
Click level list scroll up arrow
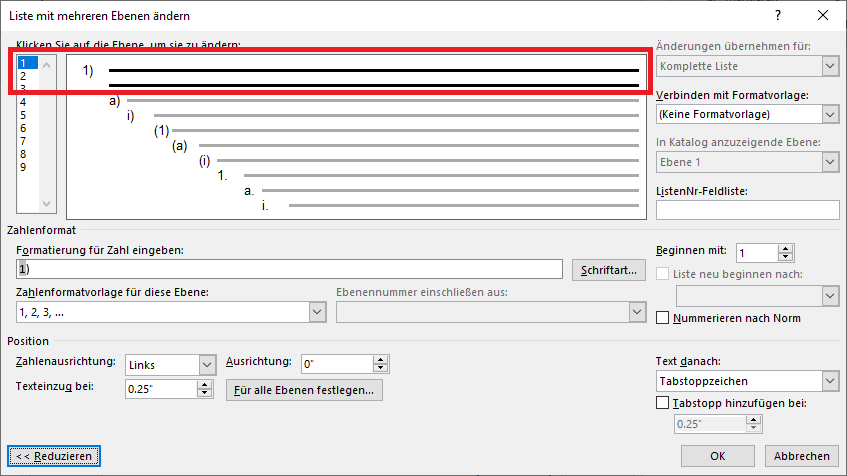[x=46, y=65]
